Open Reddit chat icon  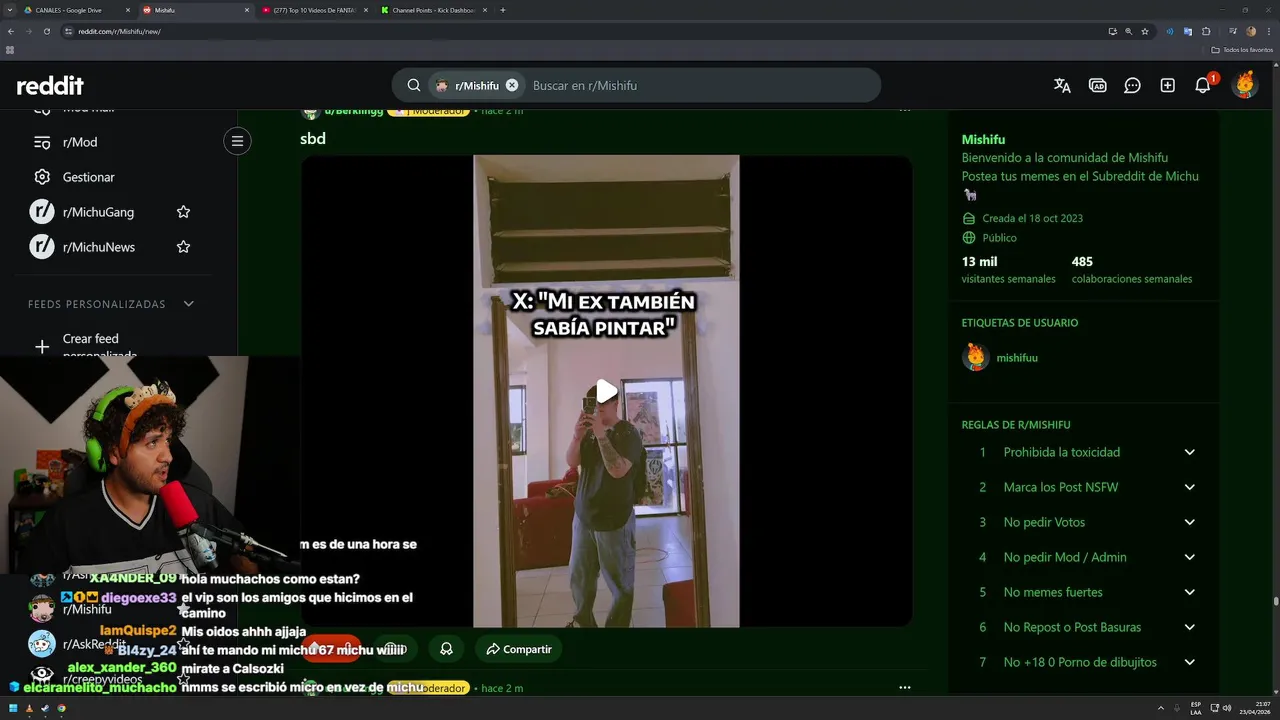(1132, 86)
